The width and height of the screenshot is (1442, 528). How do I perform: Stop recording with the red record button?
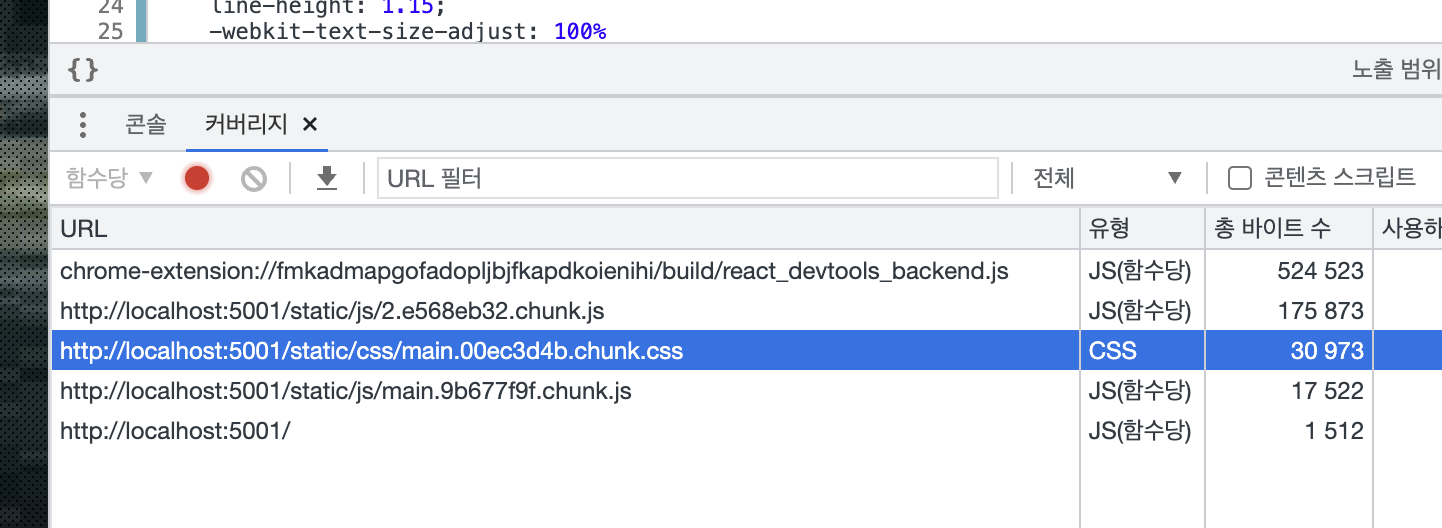click(197, 179)
